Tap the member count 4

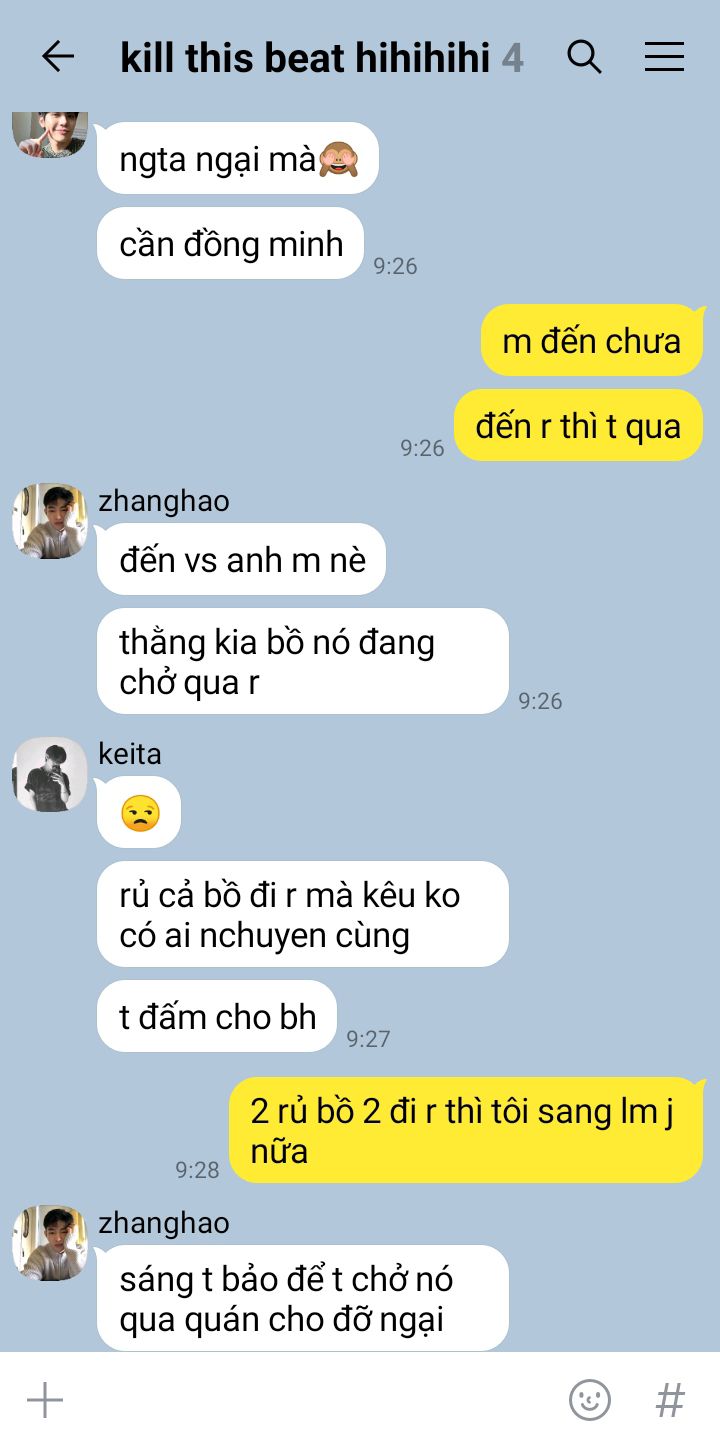(x=512, y=58)
